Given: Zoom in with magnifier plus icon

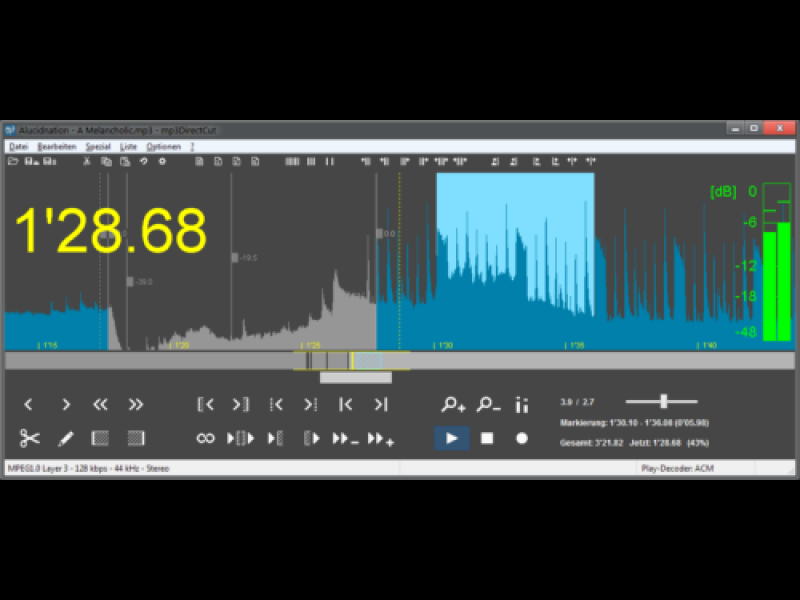Looking at the screenshot, I should coord(453,405).
